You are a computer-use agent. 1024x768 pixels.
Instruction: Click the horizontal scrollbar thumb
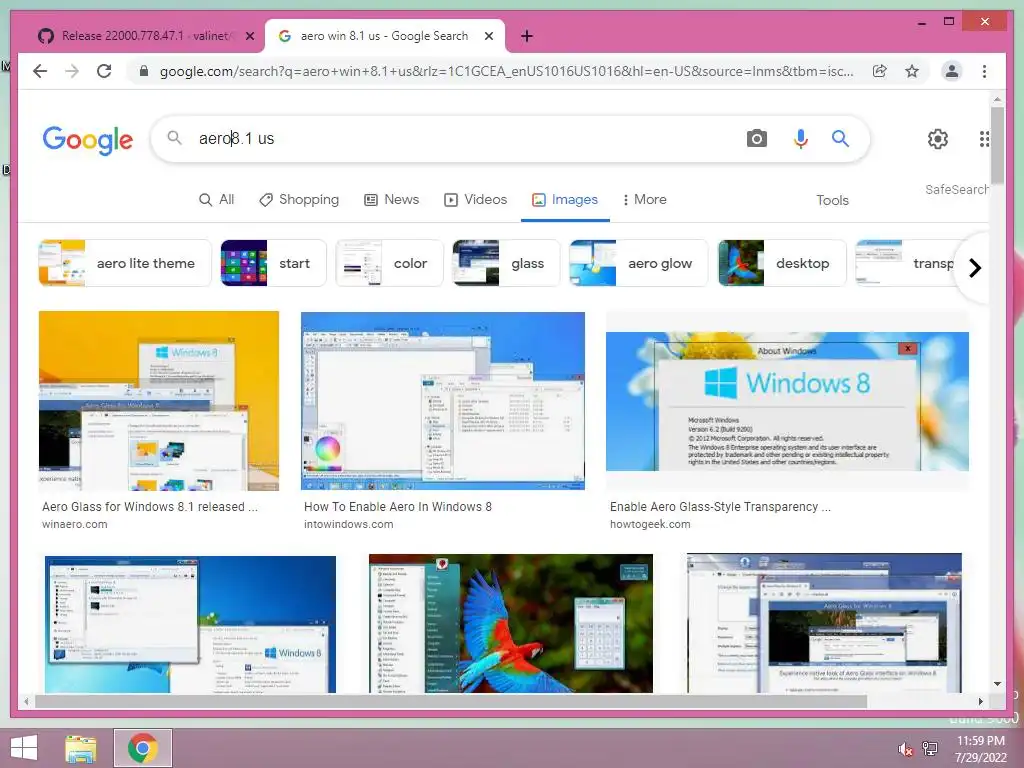click(x=451, y=701)
